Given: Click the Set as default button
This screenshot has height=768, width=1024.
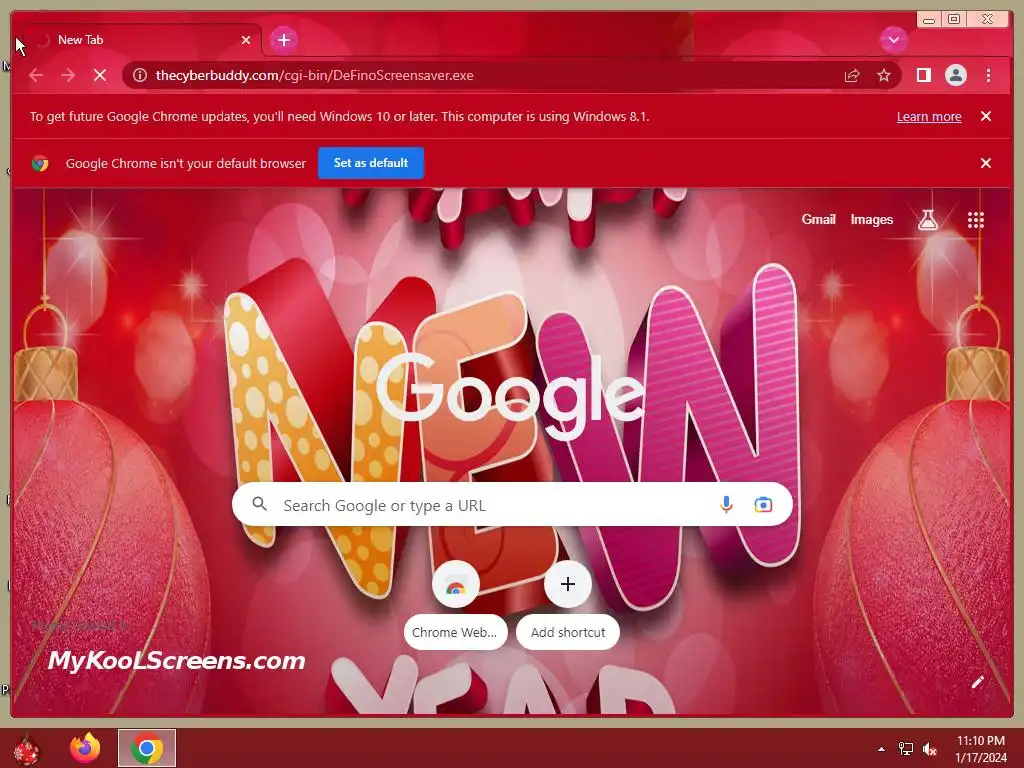Looking at the screenshot, I should point(371,163).
